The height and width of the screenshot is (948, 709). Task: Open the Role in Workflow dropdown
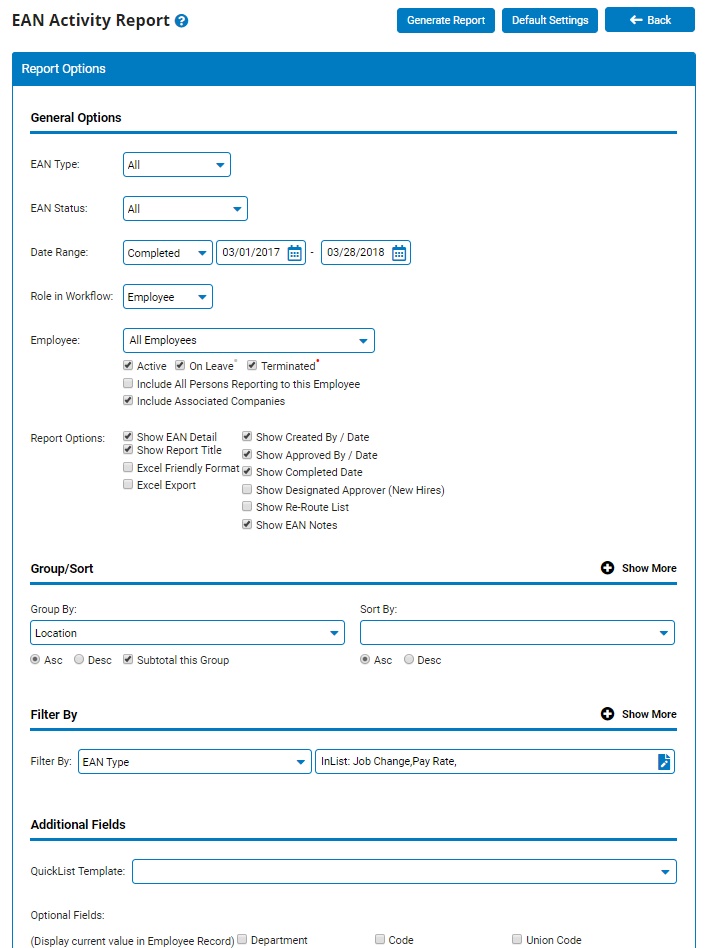[167, 297]
